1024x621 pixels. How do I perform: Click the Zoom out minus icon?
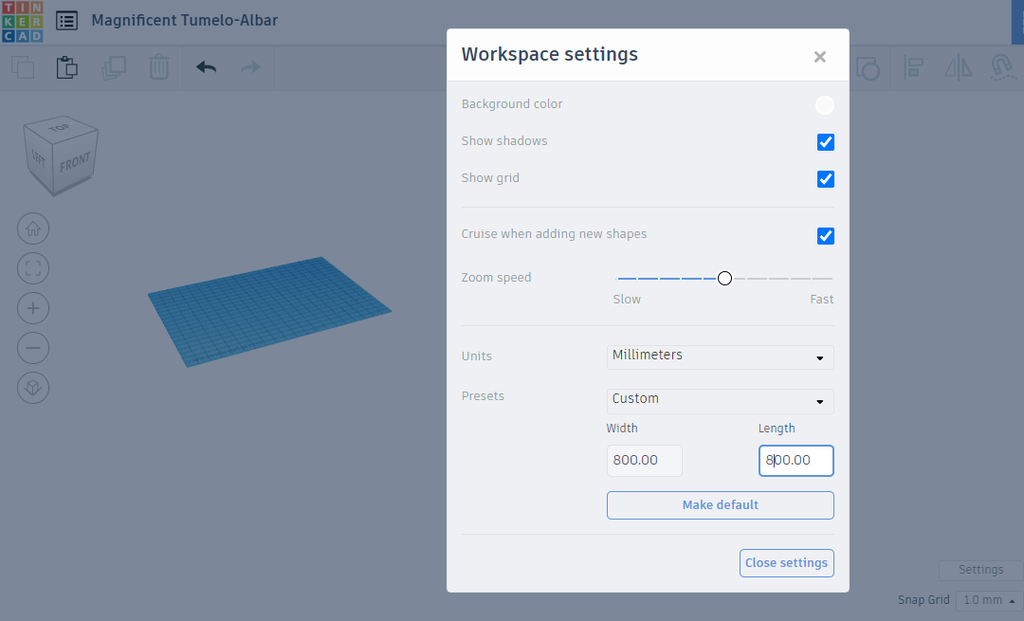(33, 348)
